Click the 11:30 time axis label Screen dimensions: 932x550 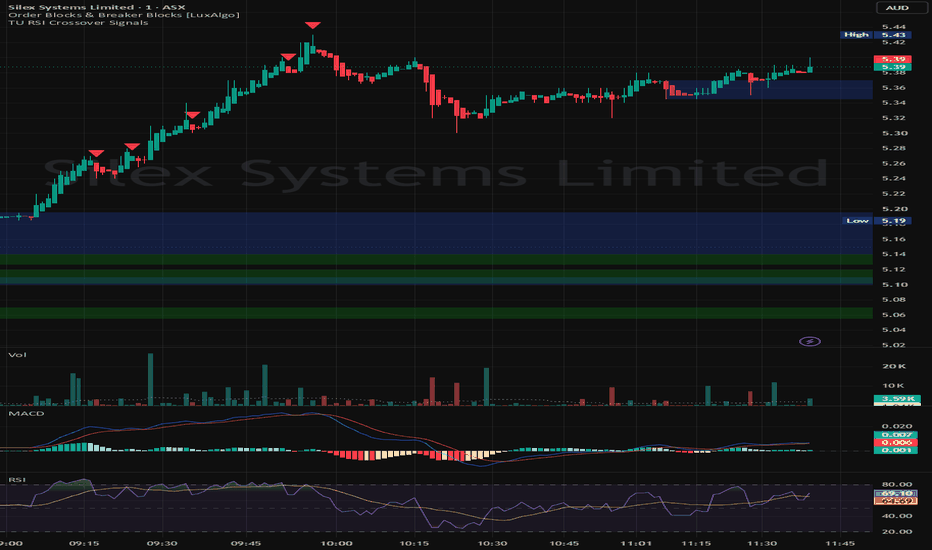[762, 543]
